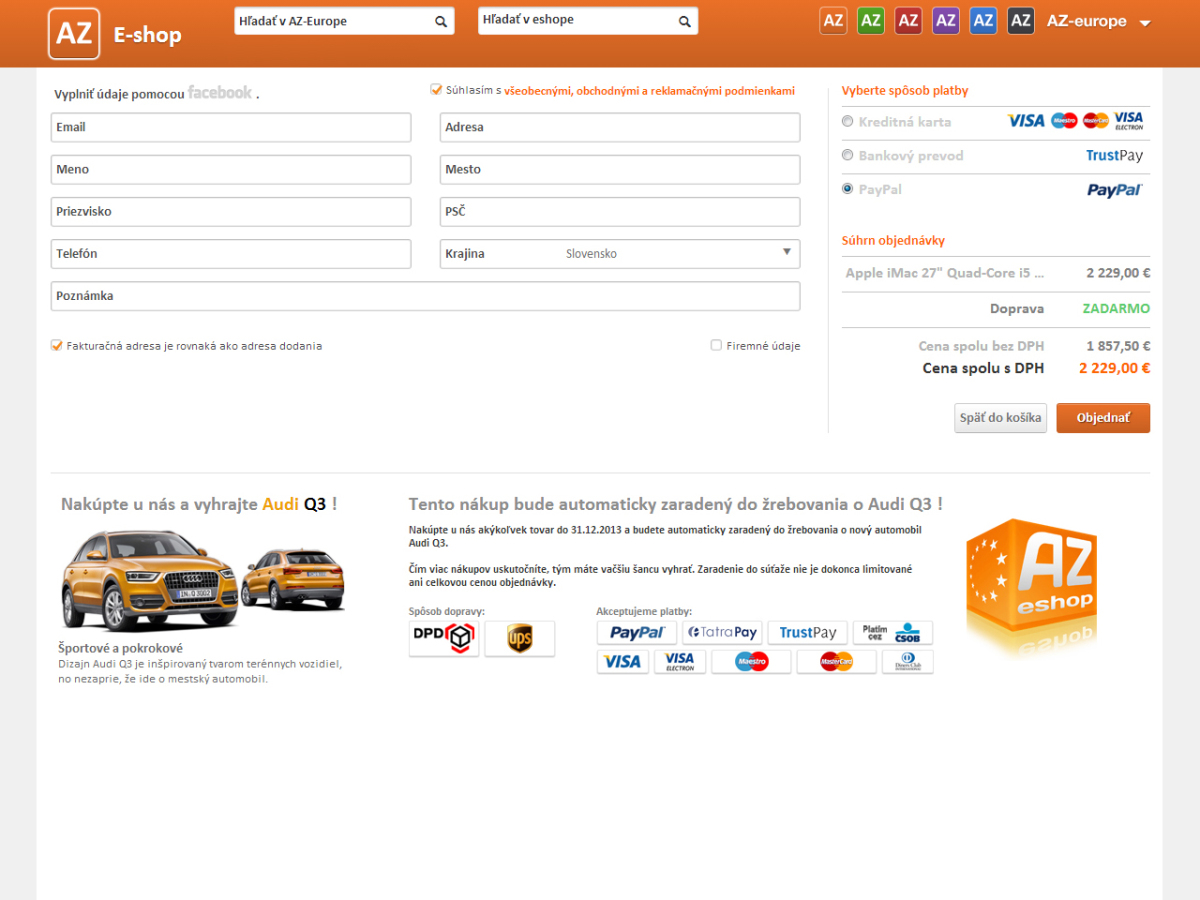
Task: Open the purple AZ site icon
Action: 946,21
